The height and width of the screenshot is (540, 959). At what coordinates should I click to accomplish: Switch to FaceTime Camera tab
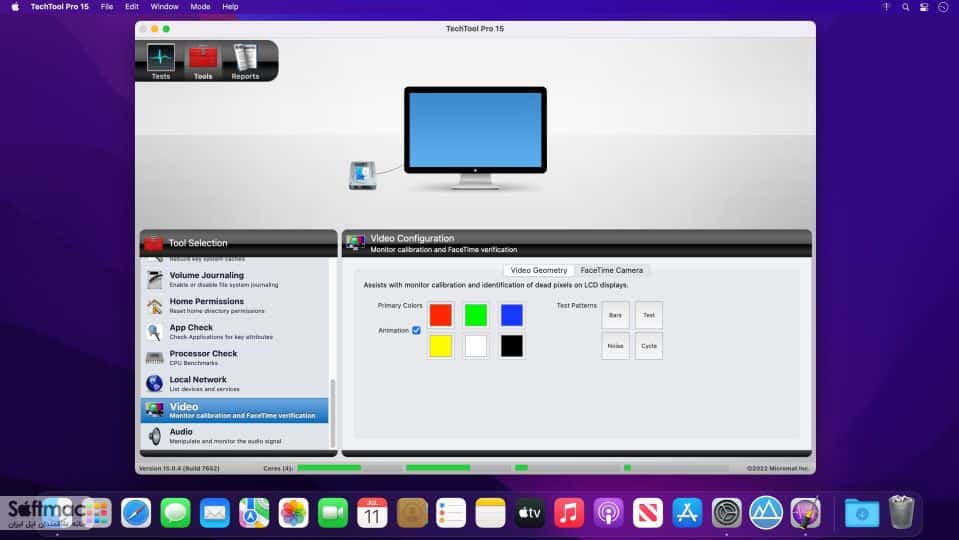612,270
